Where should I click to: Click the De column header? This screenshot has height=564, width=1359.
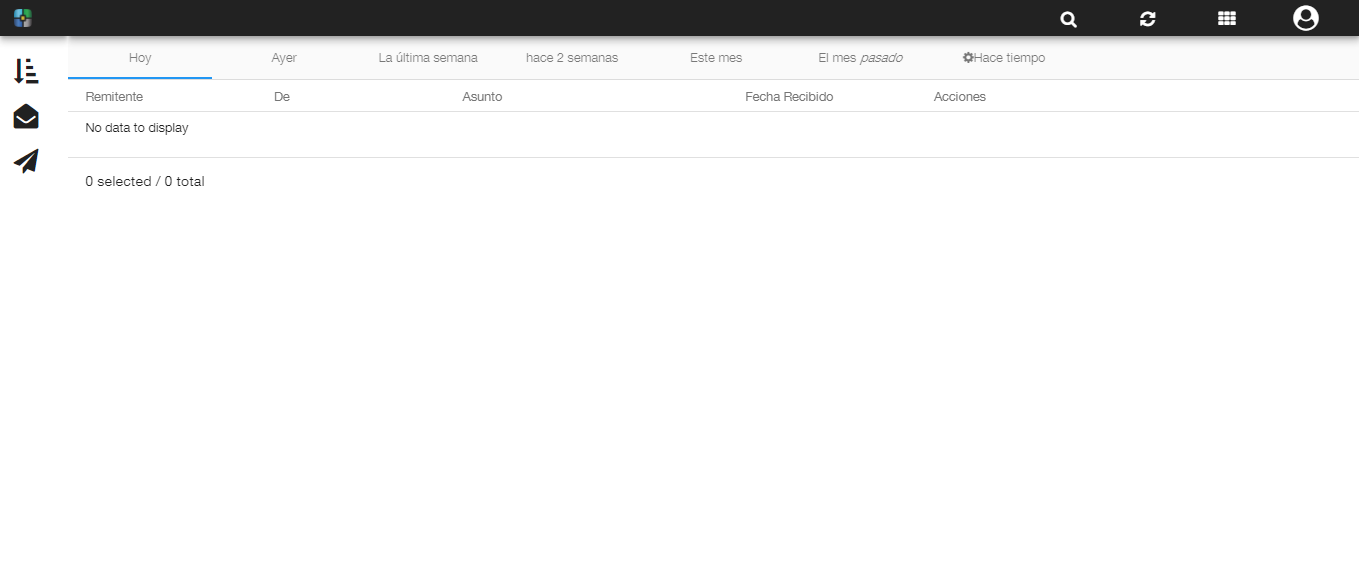[x=281, y=97]
